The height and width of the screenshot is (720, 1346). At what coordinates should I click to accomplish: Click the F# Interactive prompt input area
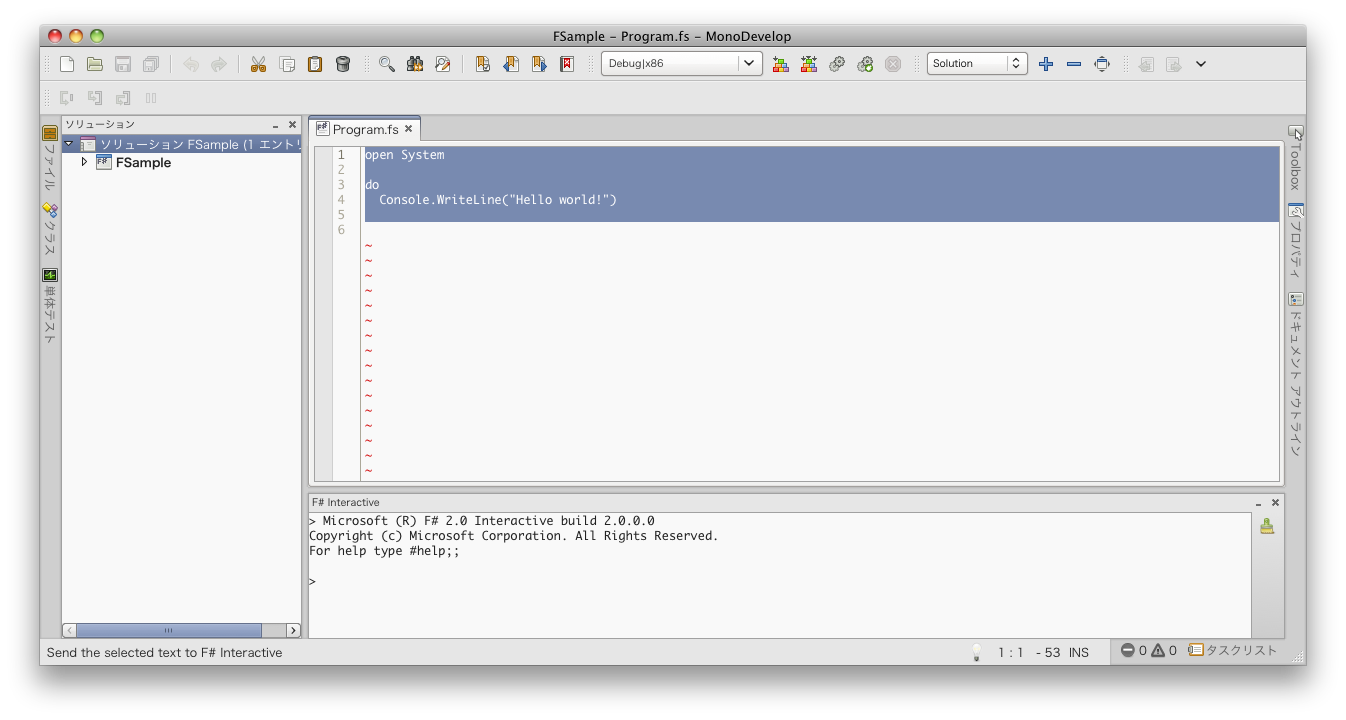click(x=779, y=581)
